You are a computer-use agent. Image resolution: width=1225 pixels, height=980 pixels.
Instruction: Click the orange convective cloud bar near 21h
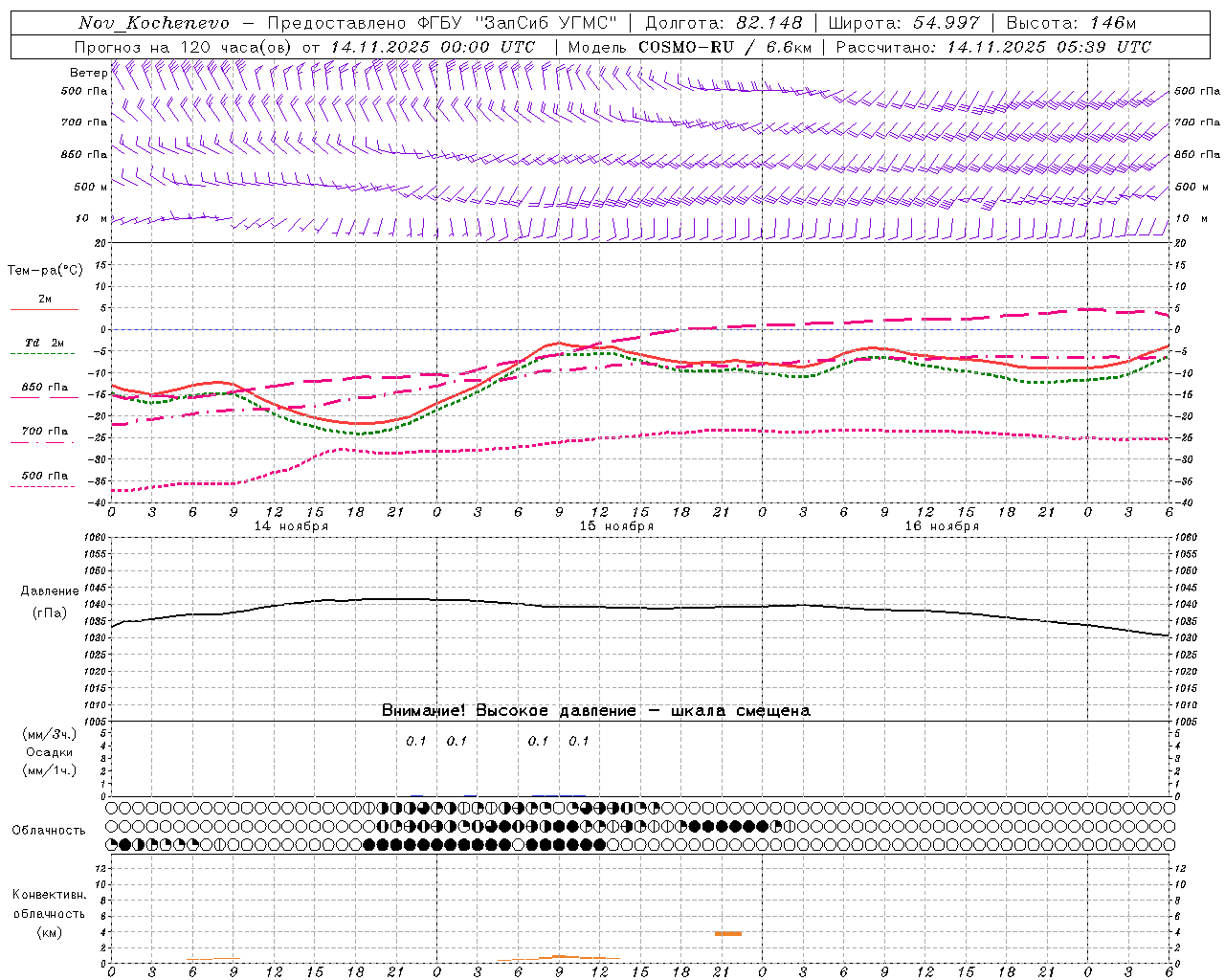[728, 933]
